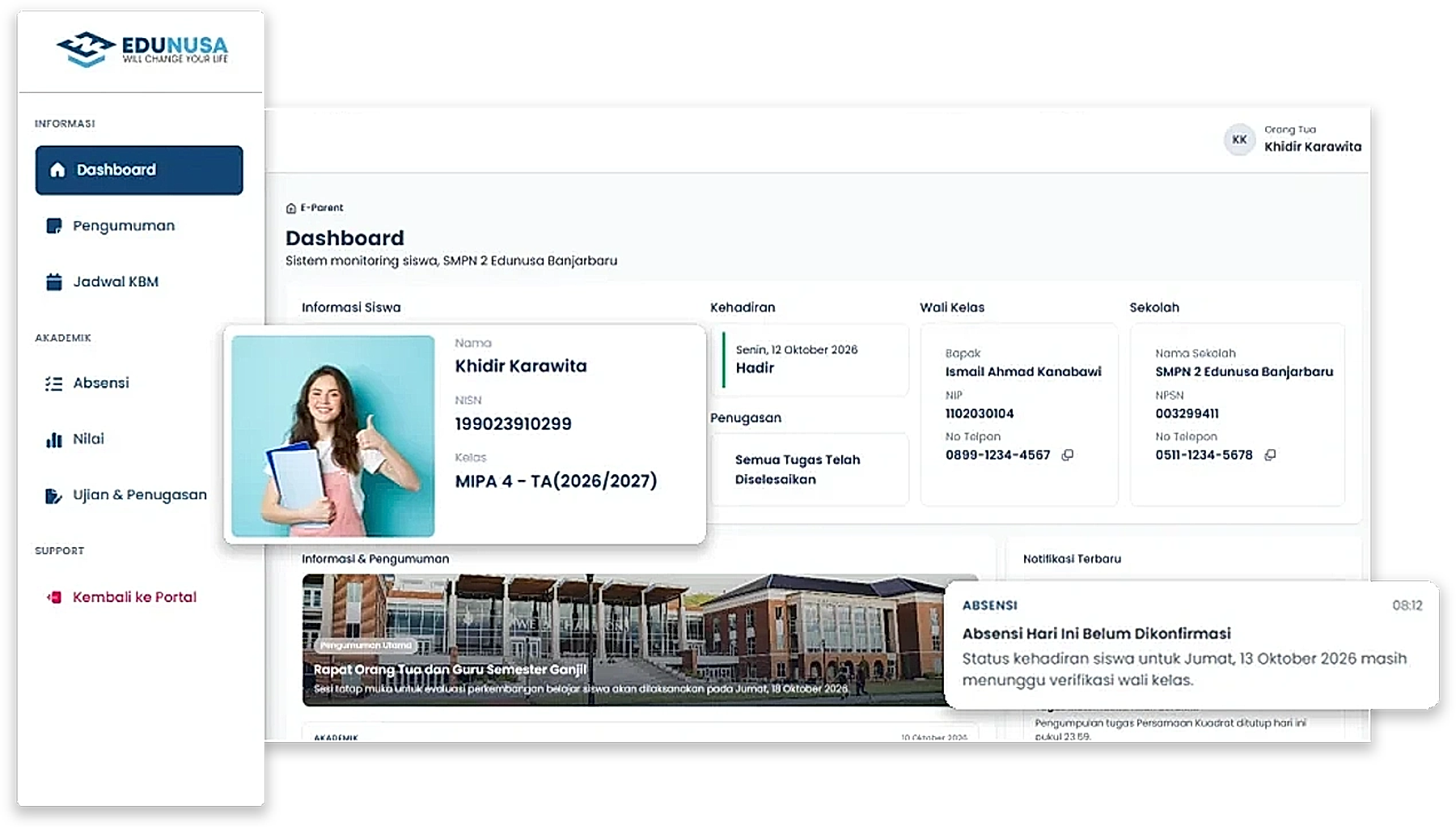This screenshot has height=827, width=1456.
Task: Click the Kembali ke Portal exit icon
Action: point(54,597)
